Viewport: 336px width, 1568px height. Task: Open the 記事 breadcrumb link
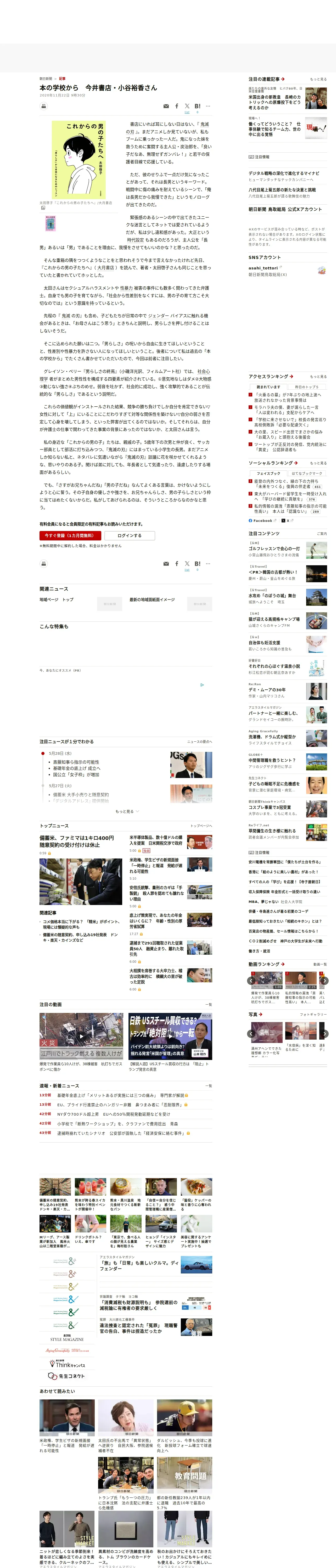pyautogui.click(x=62, y=78)
